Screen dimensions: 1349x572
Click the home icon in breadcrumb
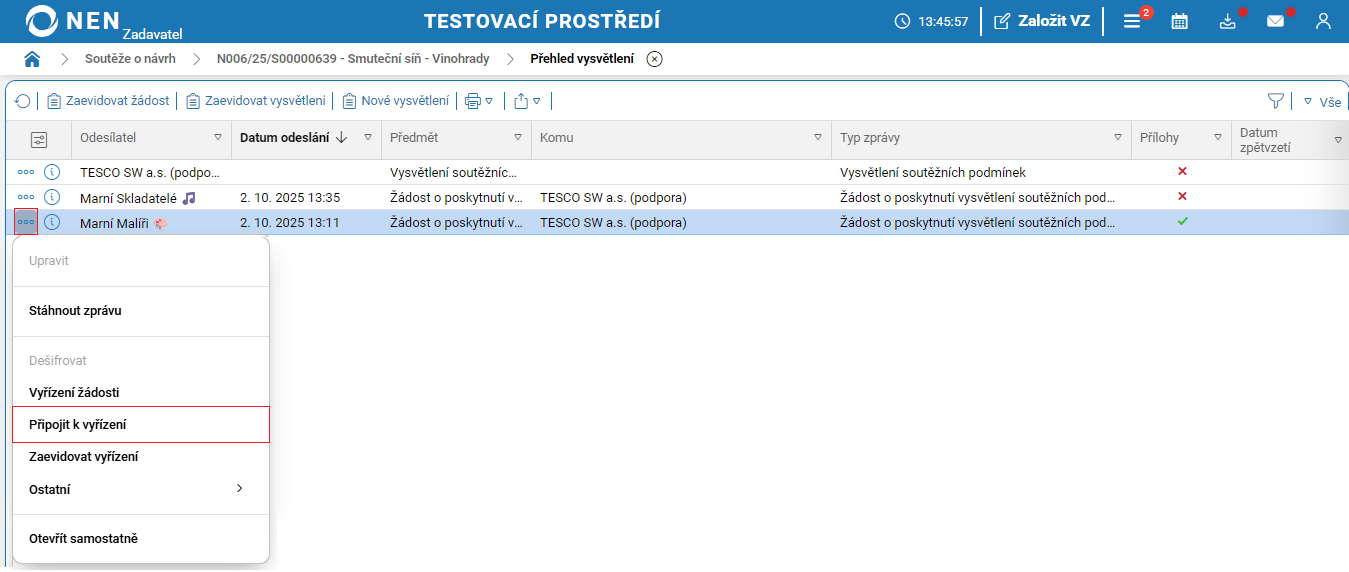click(x=32, y=59)
